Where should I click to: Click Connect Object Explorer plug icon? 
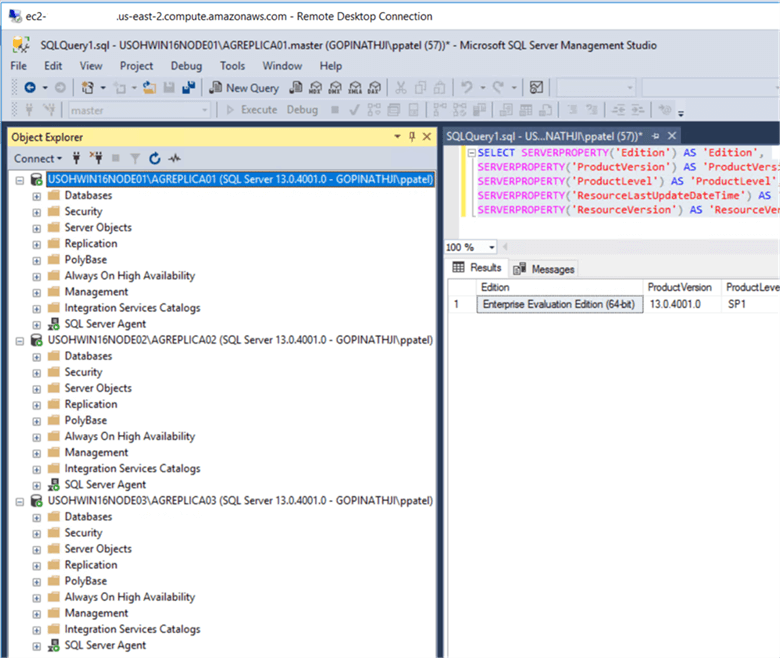click(77, 158)
